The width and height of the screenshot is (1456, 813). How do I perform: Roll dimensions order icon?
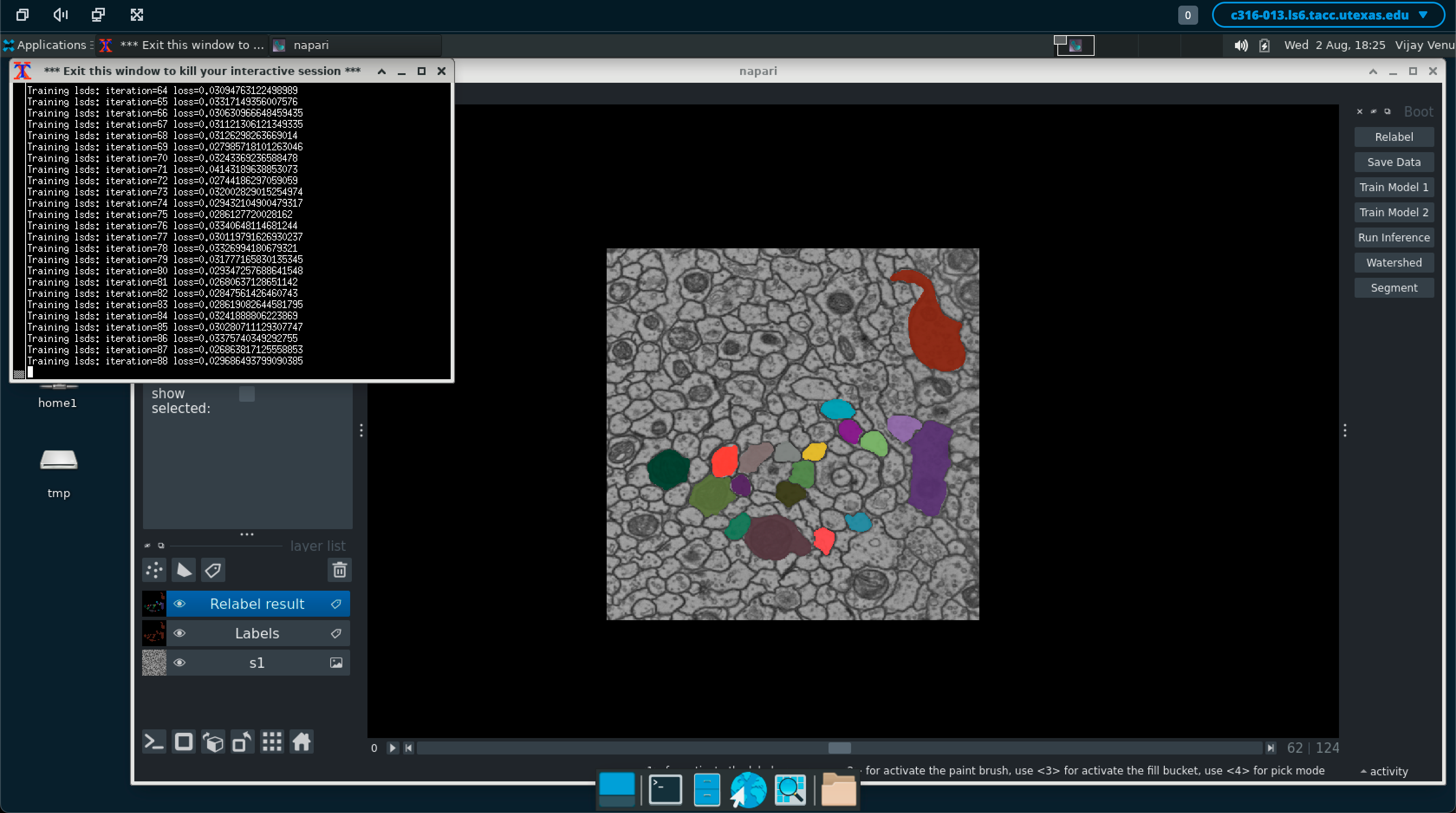[x=213, y=742]
